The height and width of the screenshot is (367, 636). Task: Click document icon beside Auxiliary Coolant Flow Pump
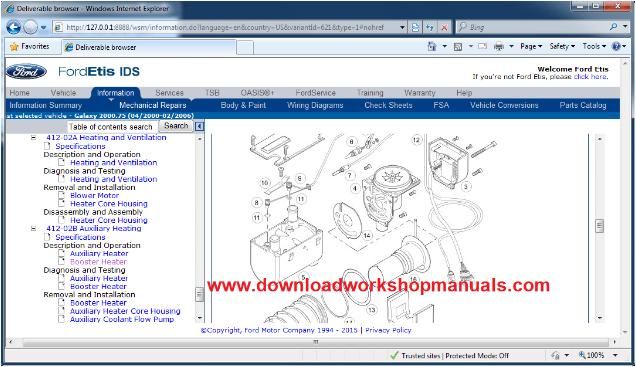coord(61,319)
